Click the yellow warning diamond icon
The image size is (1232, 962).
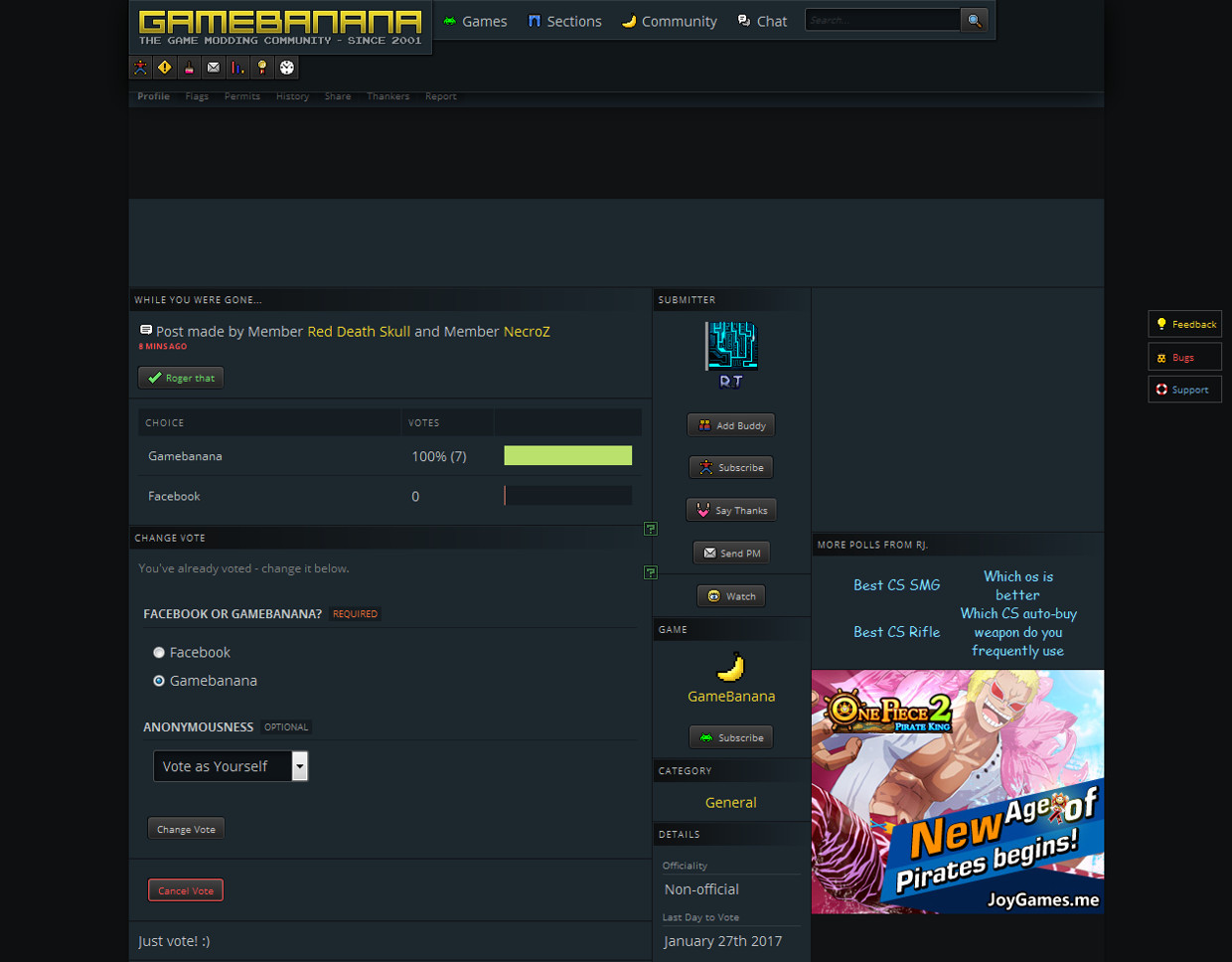(x=165, y=68)
